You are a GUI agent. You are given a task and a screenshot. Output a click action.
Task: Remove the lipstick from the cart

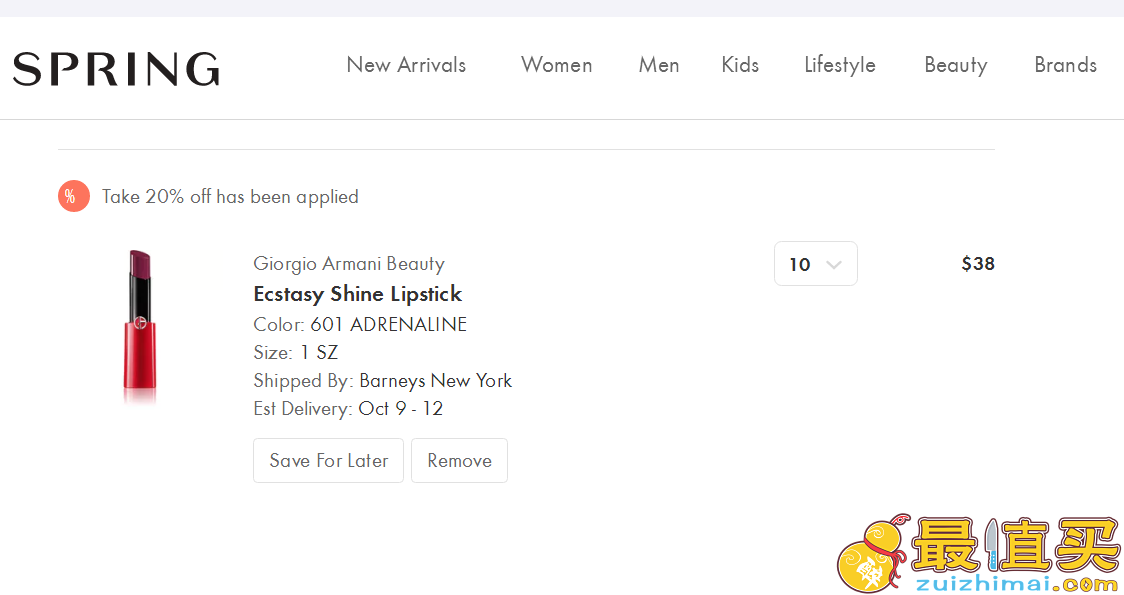tap(459, 460)
